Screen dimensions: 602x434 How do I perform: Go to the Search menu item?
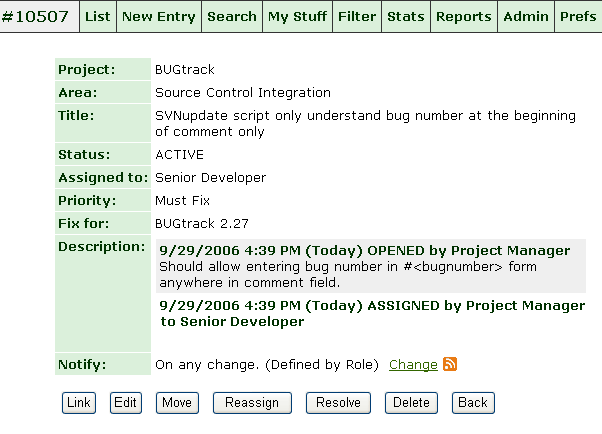point(232,16)
